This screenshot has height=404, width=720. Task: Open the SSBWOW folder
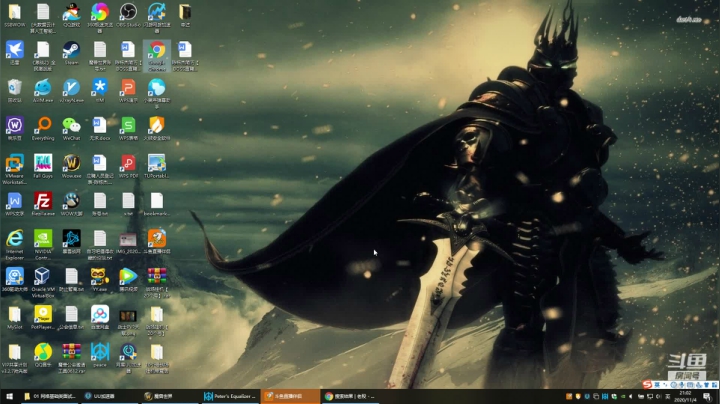coord(14,15)
